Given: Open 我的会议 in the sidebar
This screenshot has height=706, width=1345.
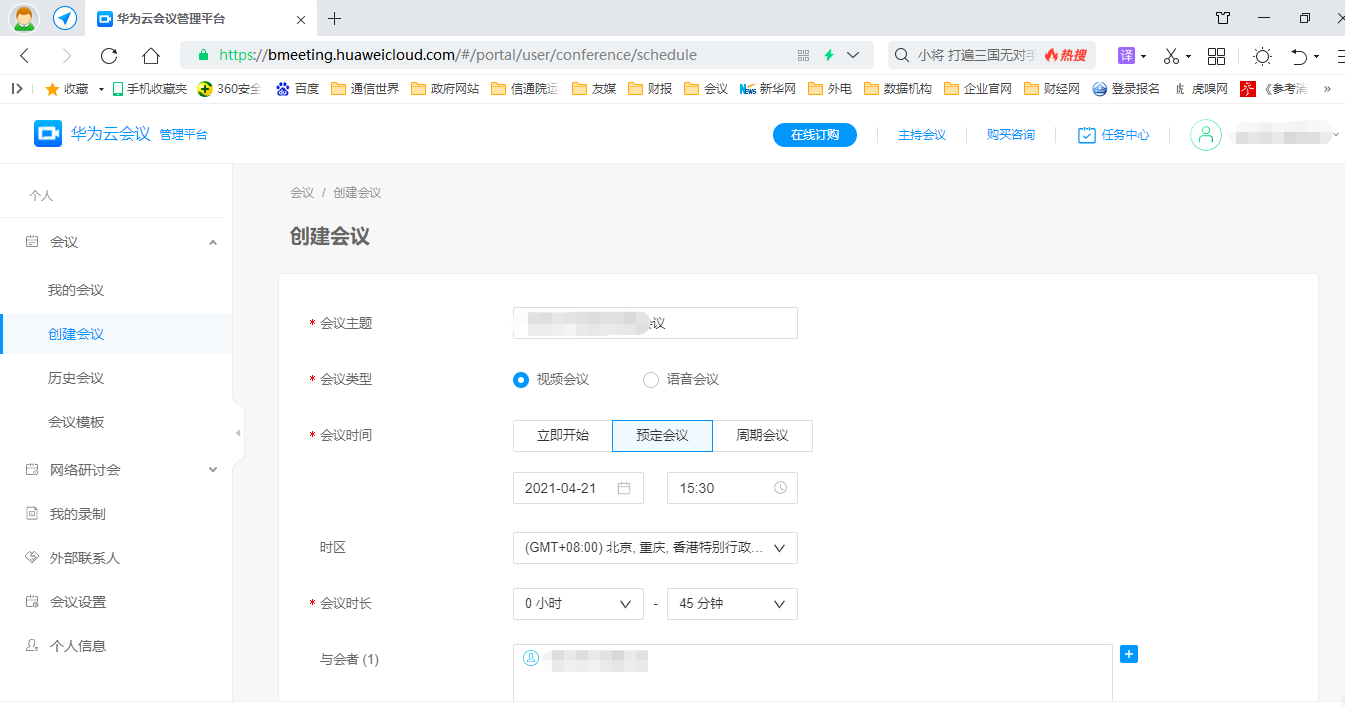Looking at the screenshot, I should (x=76, y=290).
